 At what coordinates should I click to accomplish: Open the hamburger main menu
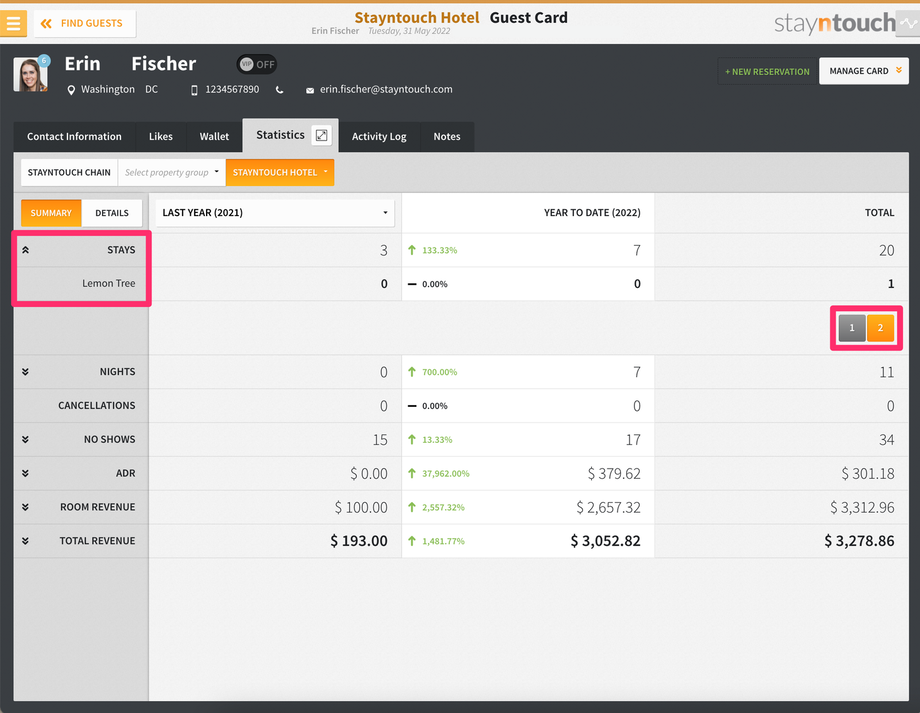pyautogui.click(x=13, y=23)
